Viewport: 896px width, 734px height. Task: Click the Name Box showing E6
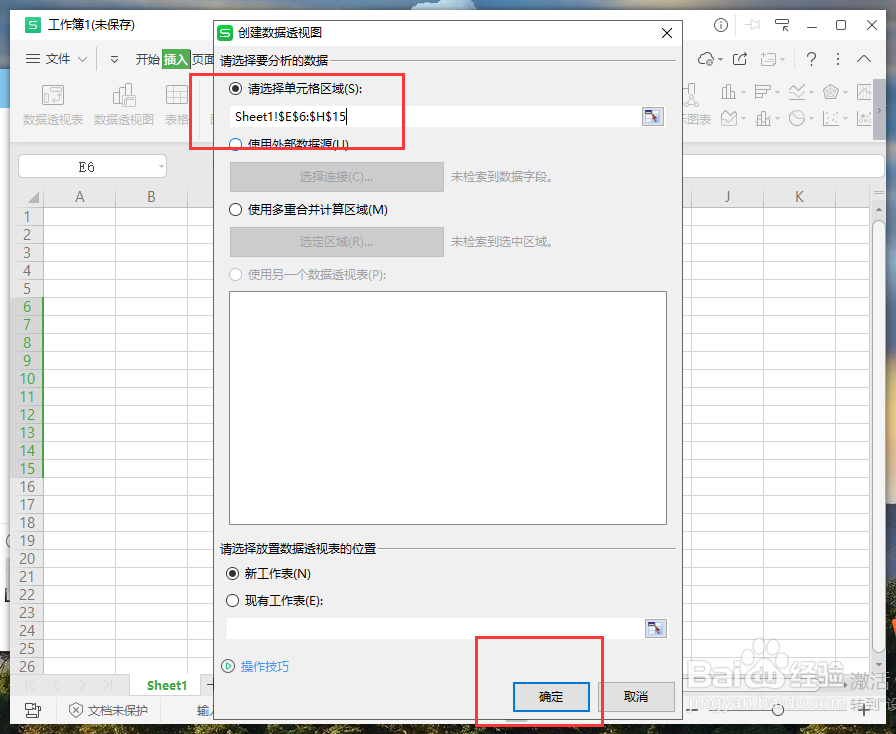[86, 167]
